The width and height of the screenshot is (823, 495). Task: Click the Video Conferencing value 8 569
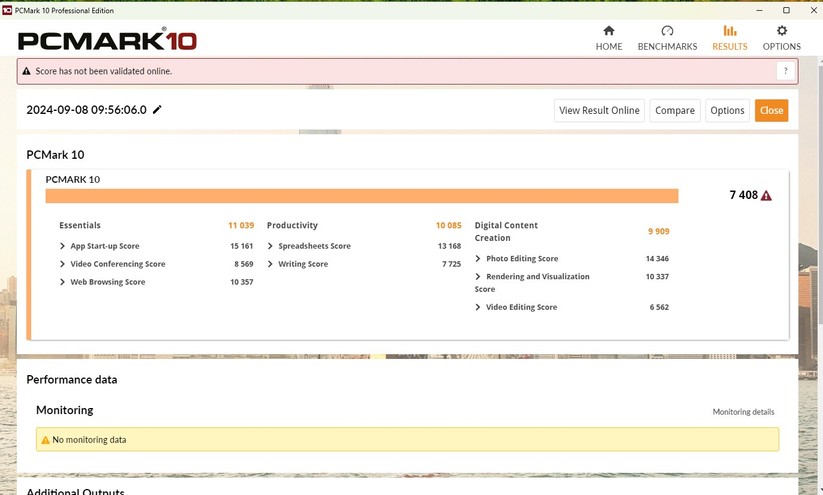[x=244, y=264]
